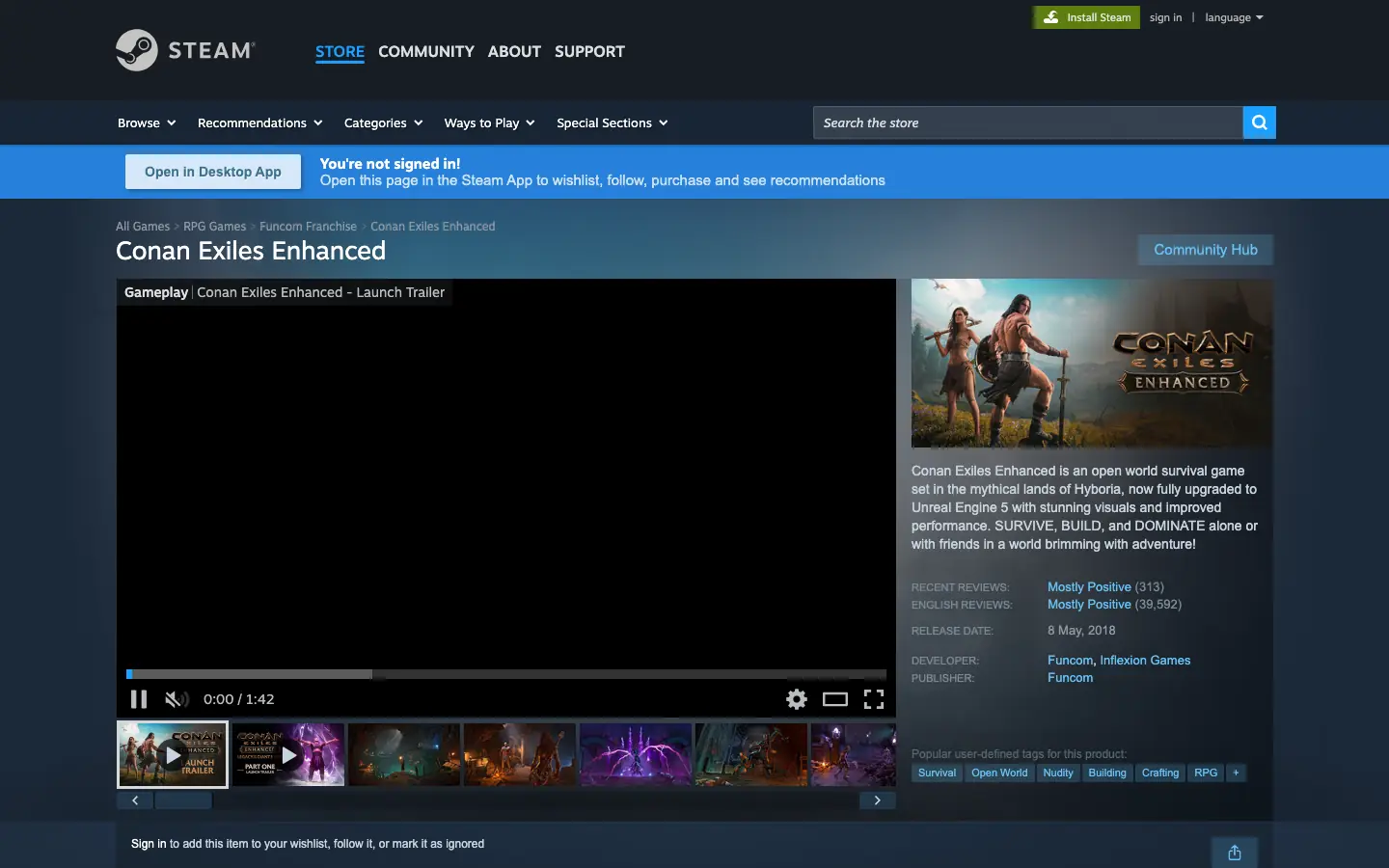The width and height of the screenshot is (1389, 868).
Task: Click the sign in link
Action: click(x=1165, y=17)
